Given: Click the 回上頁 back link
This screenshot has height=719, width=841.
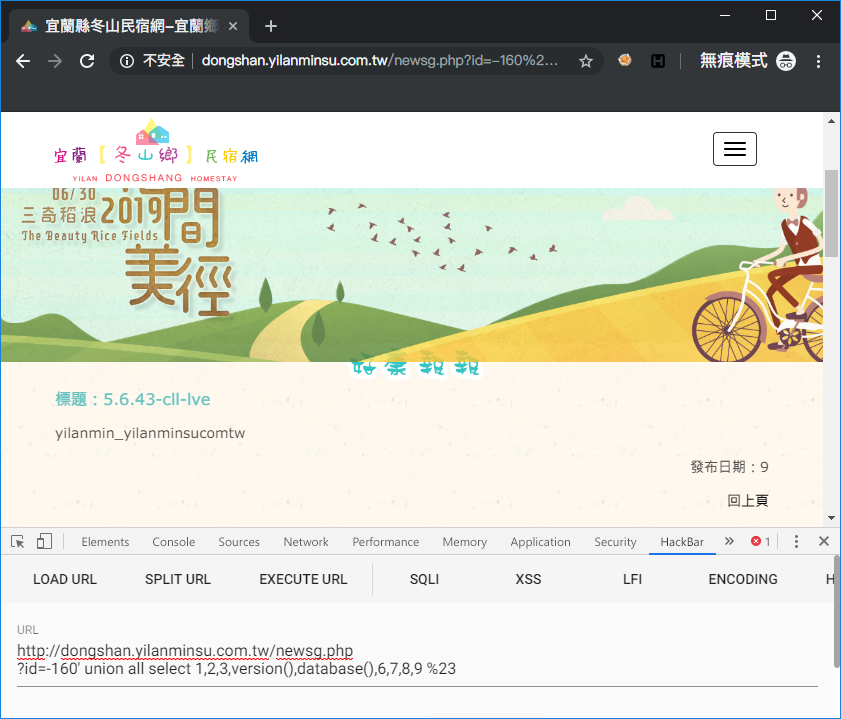Looking at the screenshot, I should [x=747, y=501].
